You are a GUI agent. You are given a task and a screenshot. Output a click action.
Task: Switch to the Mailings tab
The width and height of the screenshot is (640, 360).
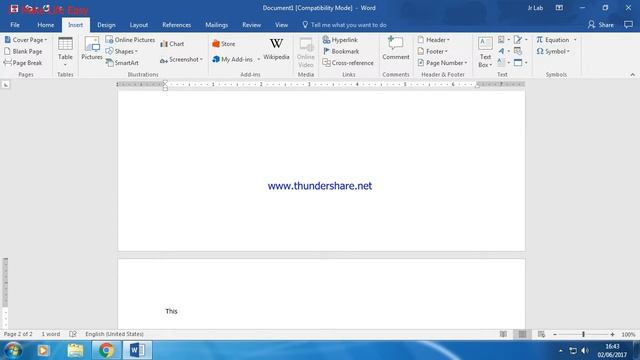tap(216, 25)
